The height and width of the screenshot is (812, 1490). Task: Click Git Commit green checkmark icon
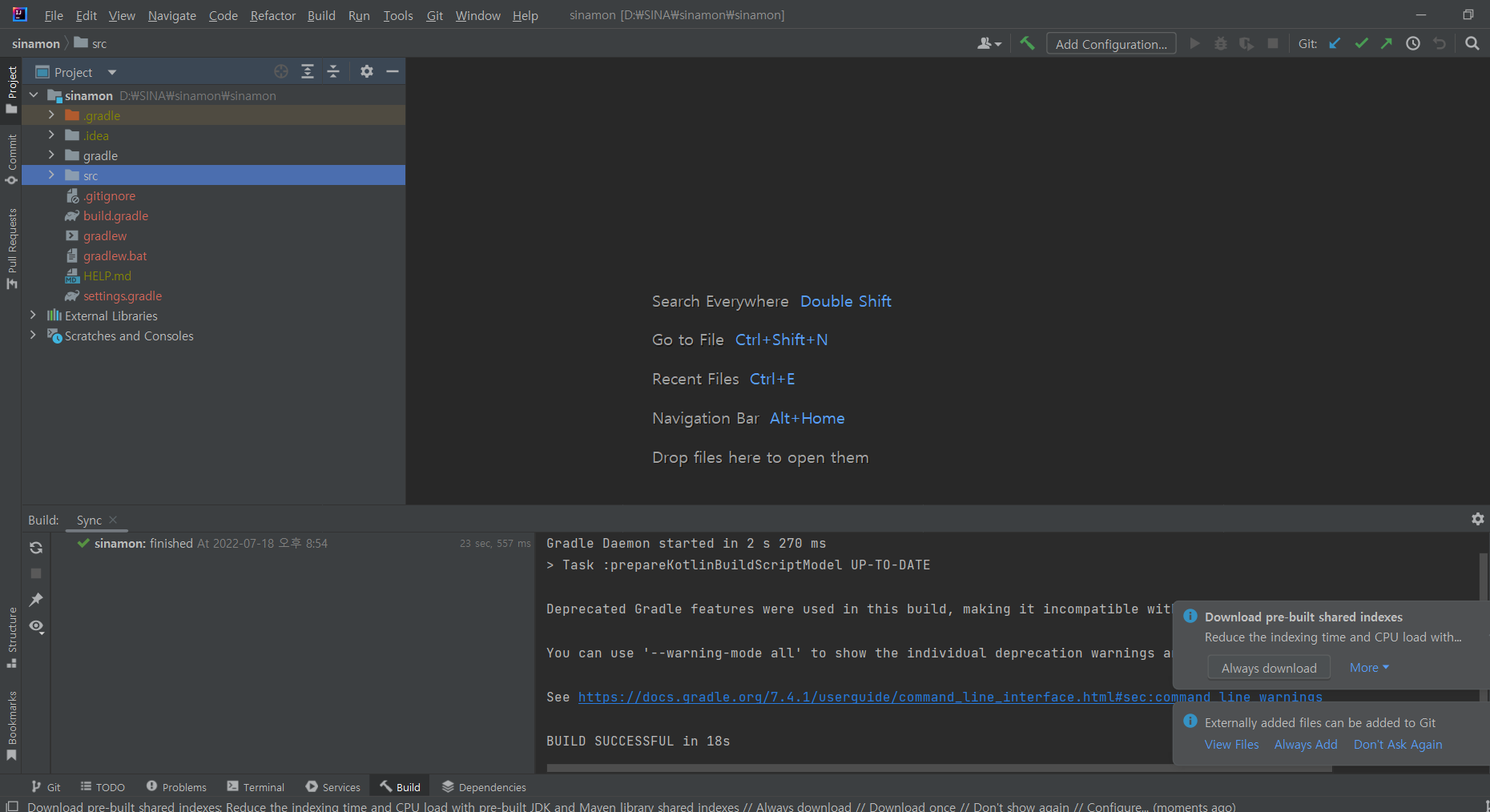pos(1361,43)
